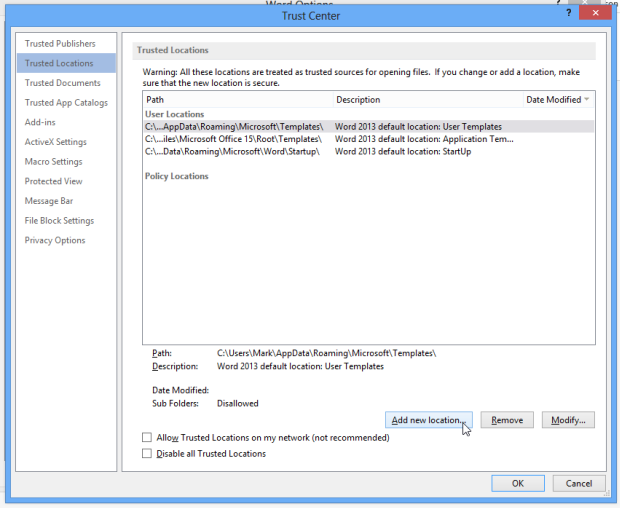Viewport: 620px width, 508px height.
Task: Check Disable all Trusted Locations
Action: [x=147, y=453]
